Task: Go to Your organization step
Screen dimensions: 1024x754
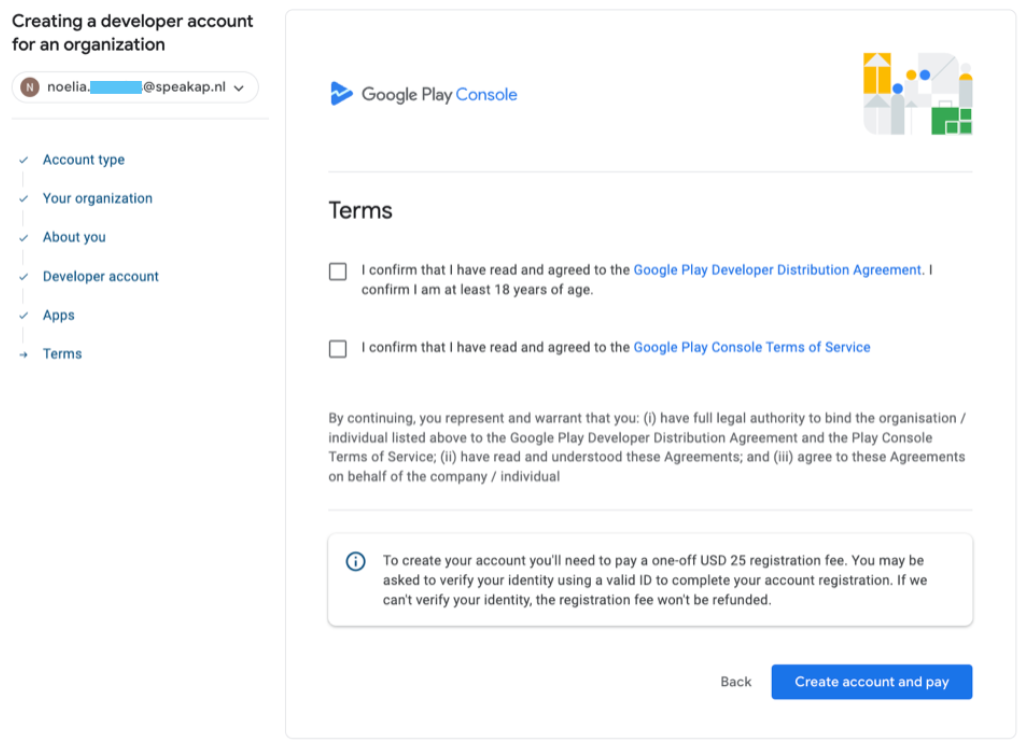Action: 97,198
